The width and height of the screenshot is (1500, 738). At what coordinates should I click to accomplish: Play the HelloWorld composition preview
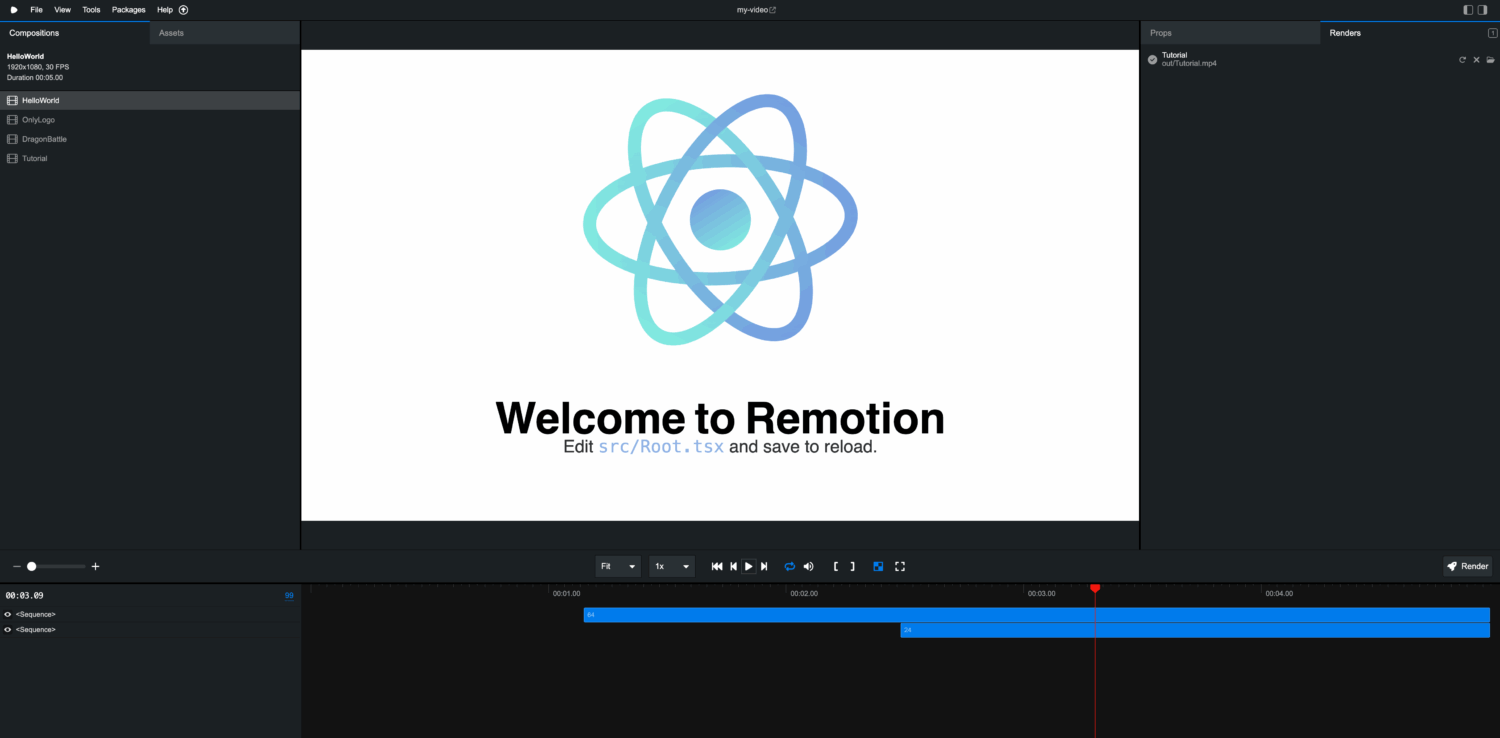coord(748,566)
